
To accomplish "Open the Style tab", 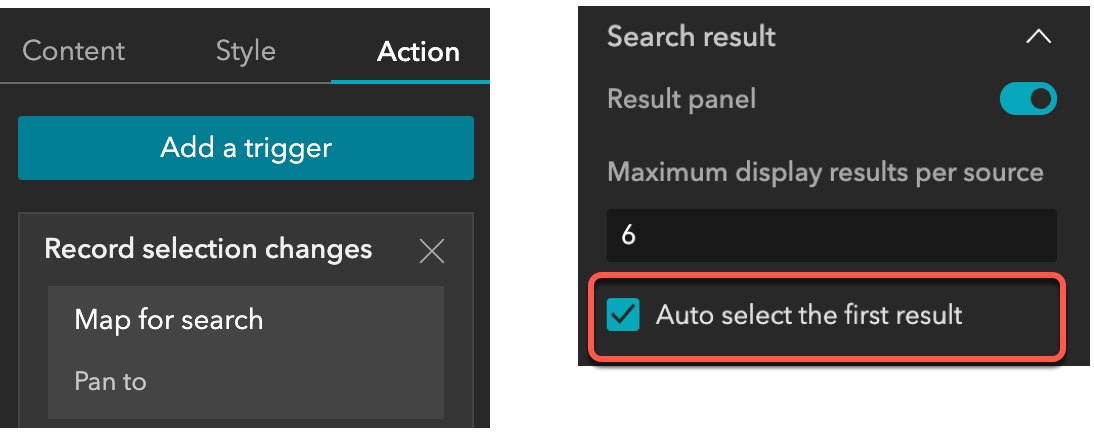I will pos(245,51).
